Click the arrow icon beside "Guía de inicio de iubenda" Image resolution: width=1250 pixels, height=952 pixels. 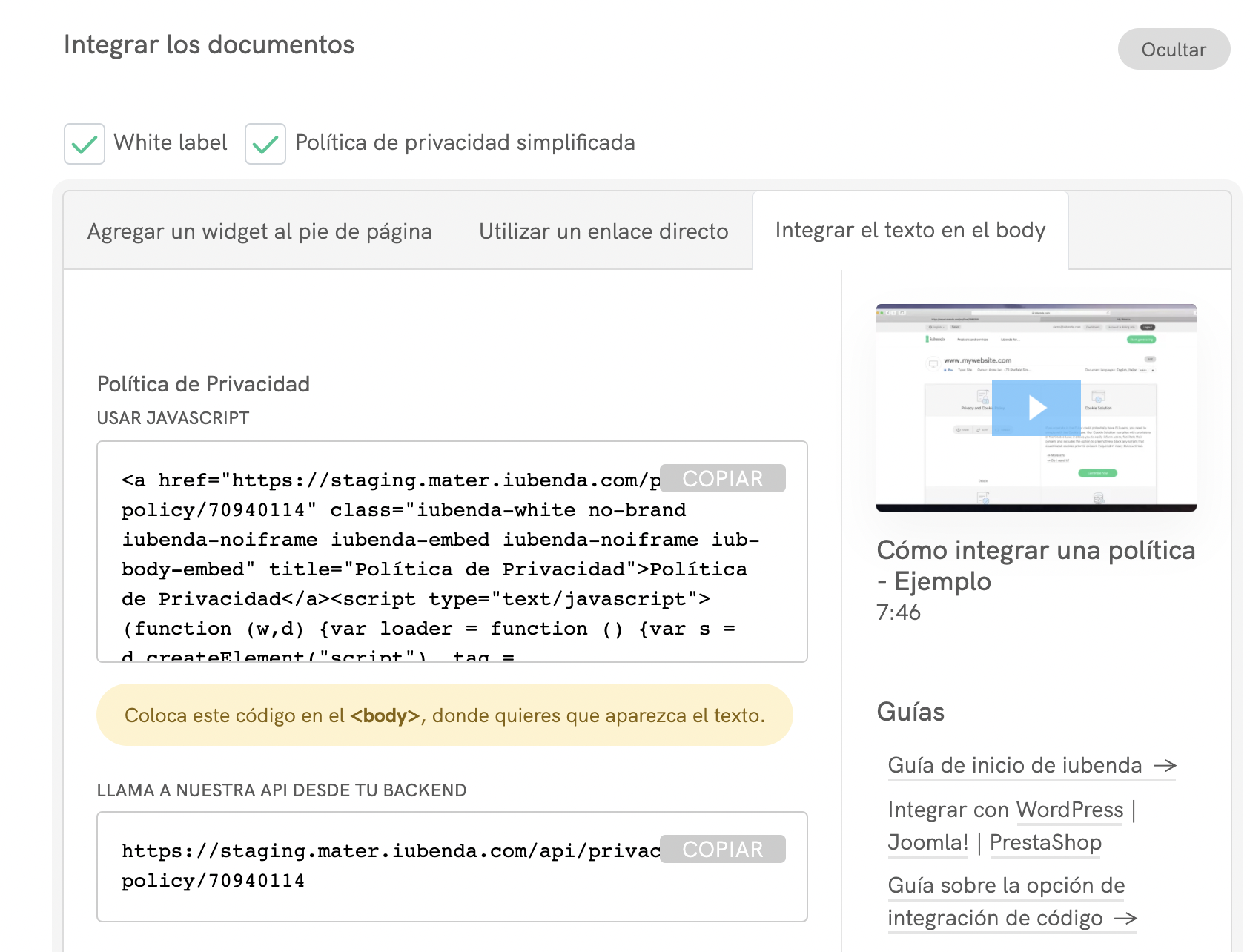click(x=1165, y=766)
